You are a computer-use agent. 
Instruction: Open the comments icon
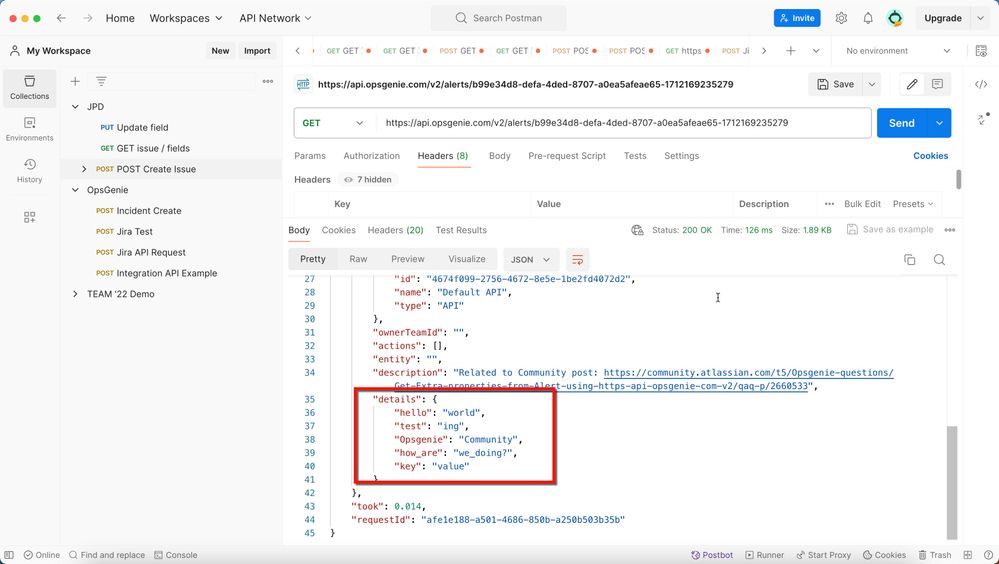937,84
